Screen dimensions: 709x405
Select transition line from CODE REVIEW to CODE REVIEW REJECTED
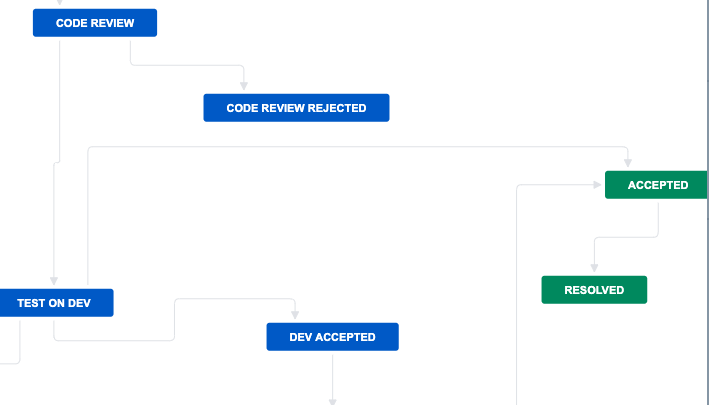click(188, 65)
